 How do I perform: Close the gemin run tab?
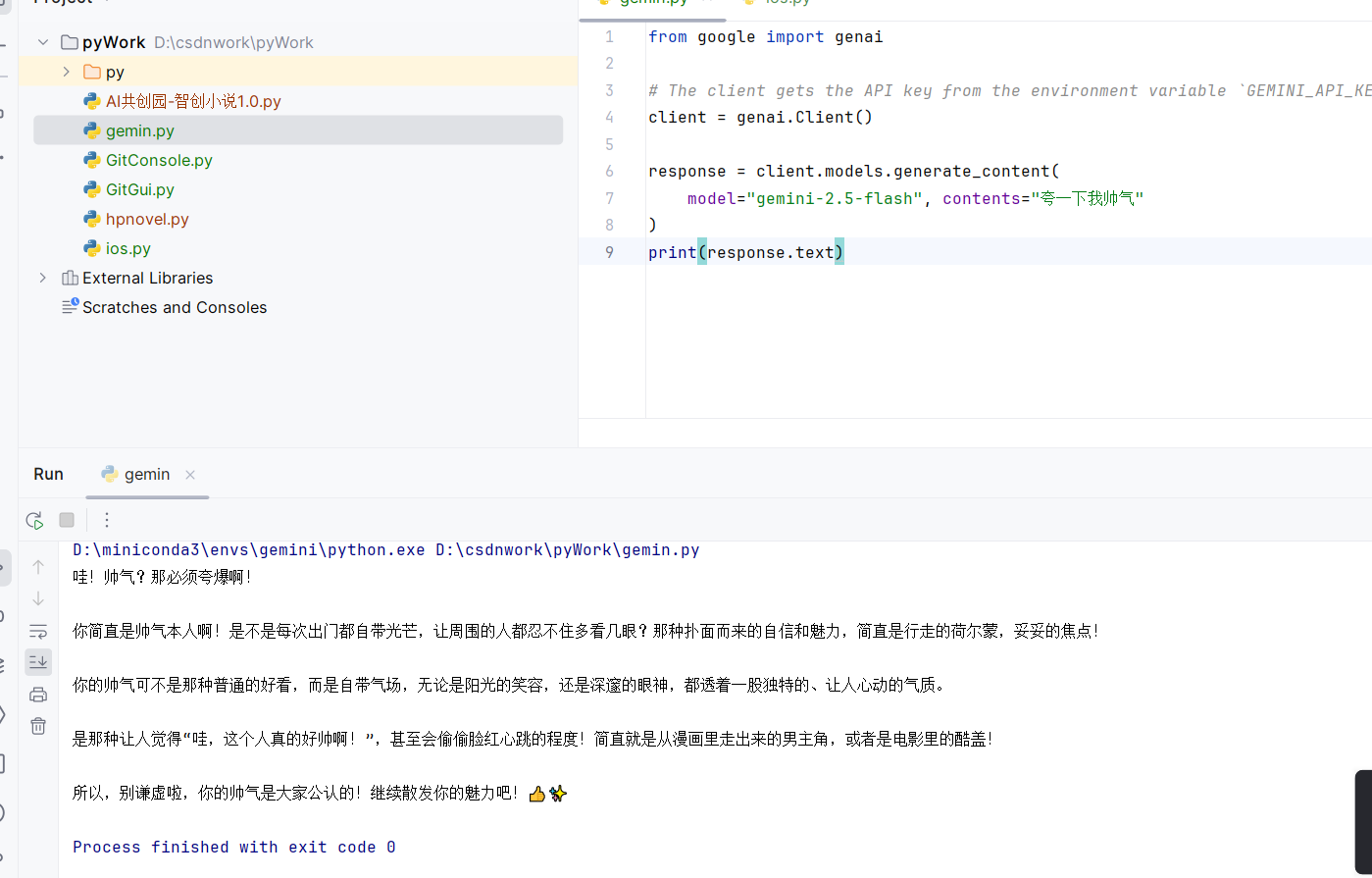coord(189,474)
